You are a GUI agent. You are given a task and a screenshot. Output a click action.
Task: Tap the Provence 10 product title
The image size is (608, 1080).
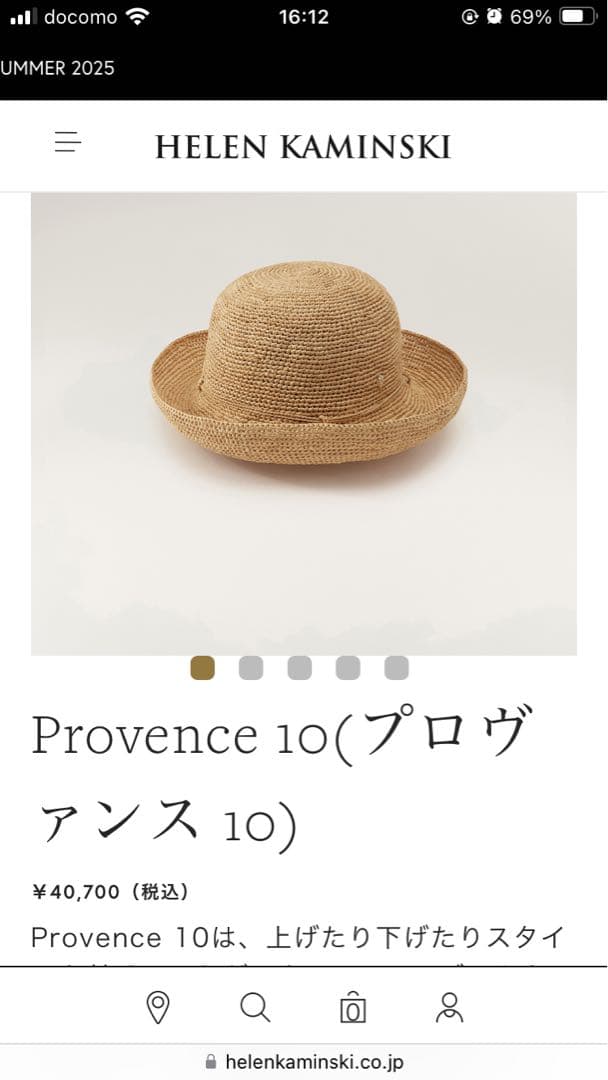point(282,779)
